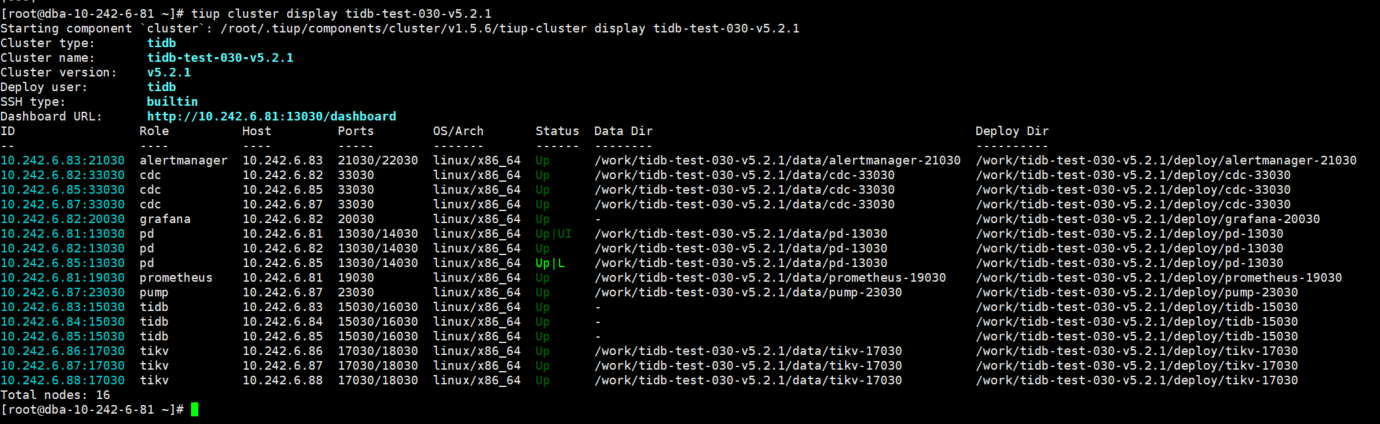Click ID 10.242.6.85:33030 cdc entry

click(62, 190)
